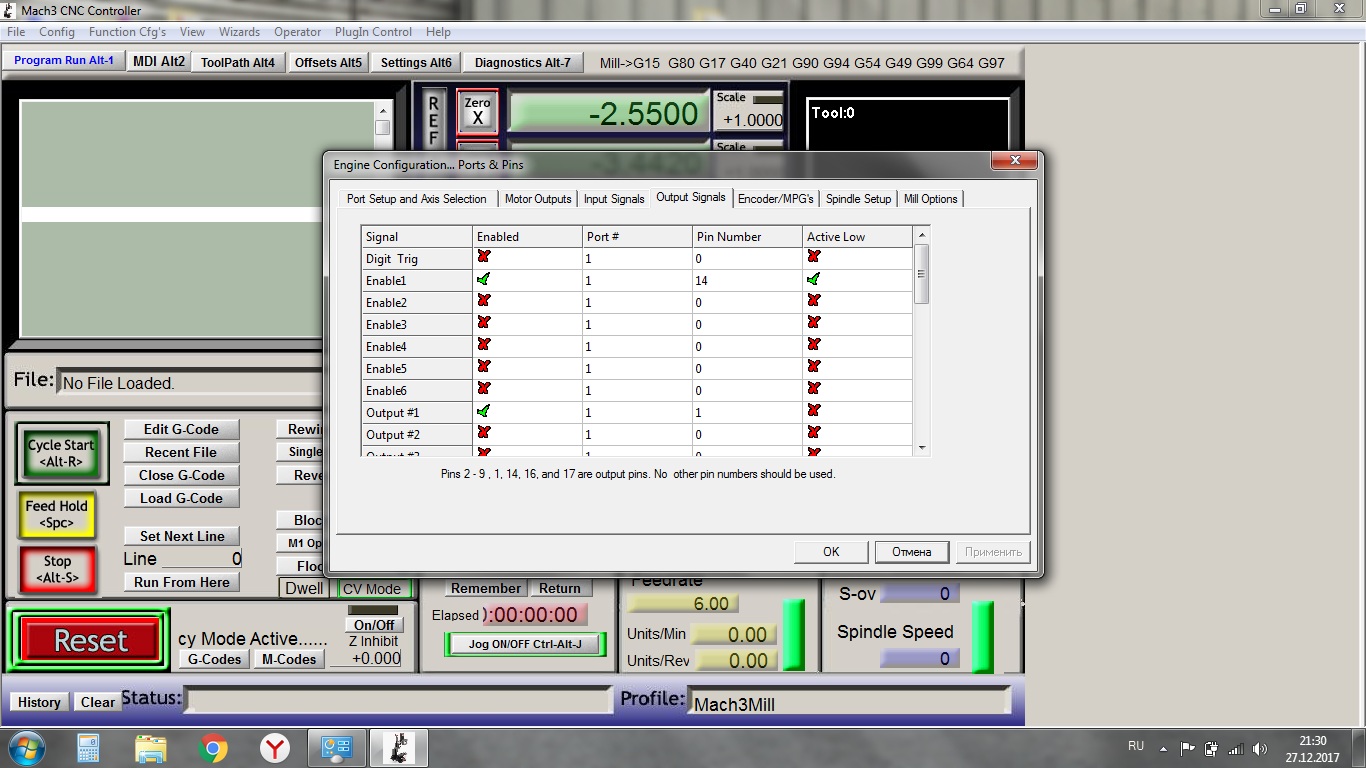Open the Port Setup and Axis Selection tab
The width and height of the screenshot is (1366, 768).
[x=416, y=199]
